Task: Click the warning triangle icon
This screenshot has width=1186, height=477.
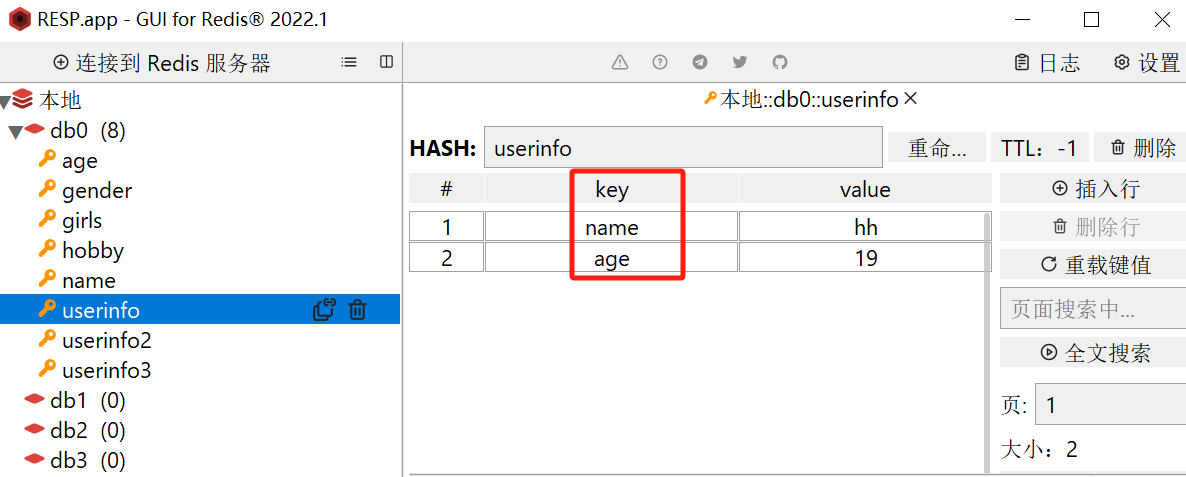Action: pyautogui.click(x=620, y=63)
